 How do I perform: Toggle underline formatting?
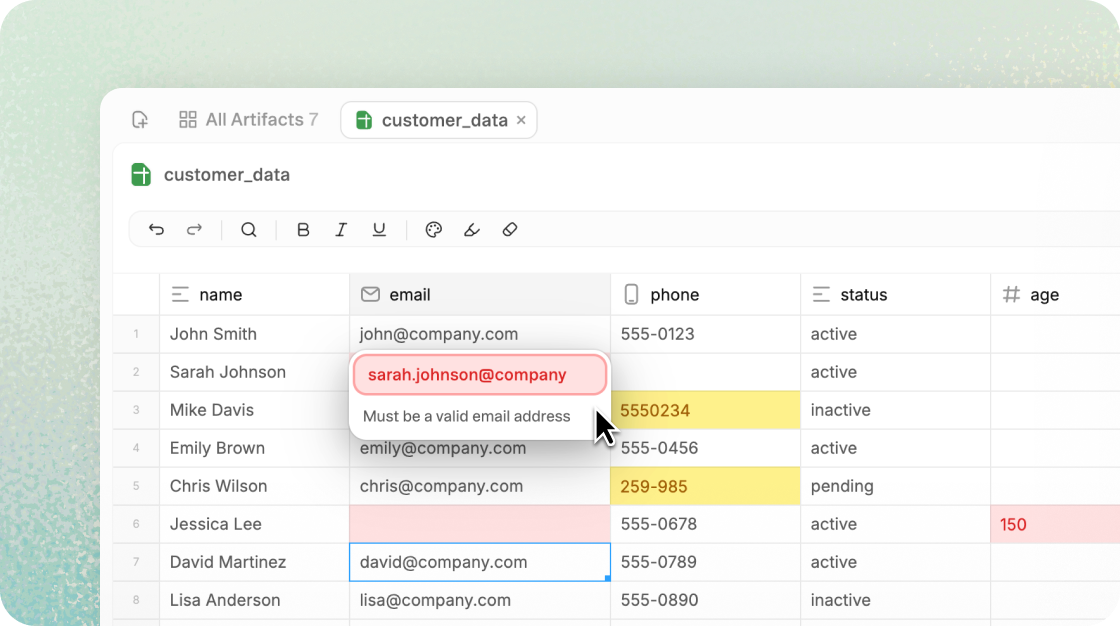coord(379,229)
